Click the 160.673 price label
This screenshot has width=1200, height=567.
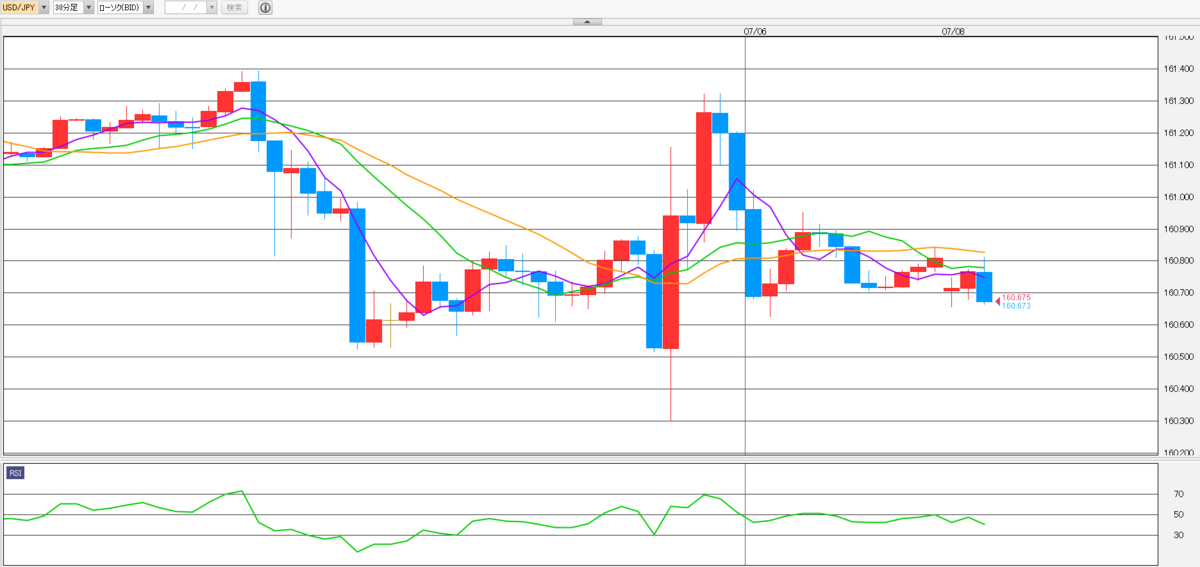pos(1016,306)
